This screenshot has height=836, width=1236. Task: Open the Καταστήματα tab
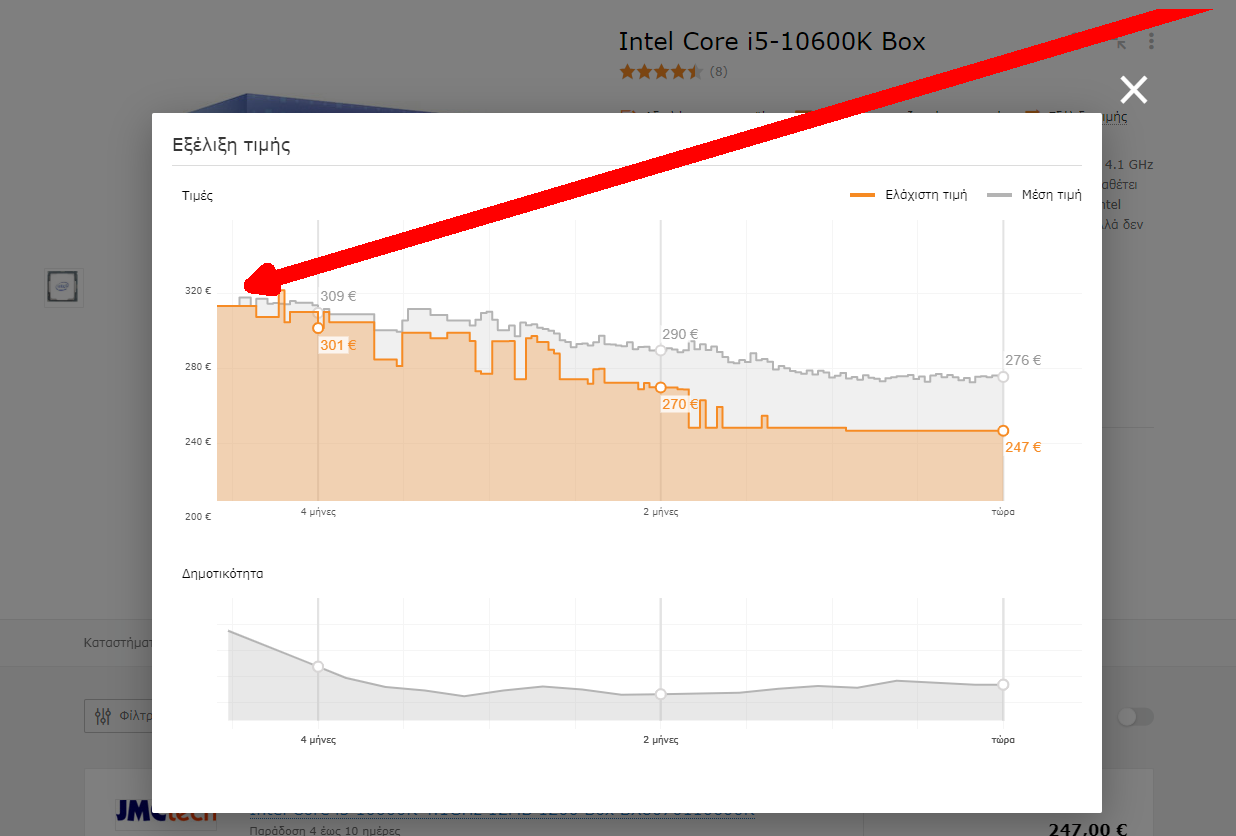[x=118, y=642]
